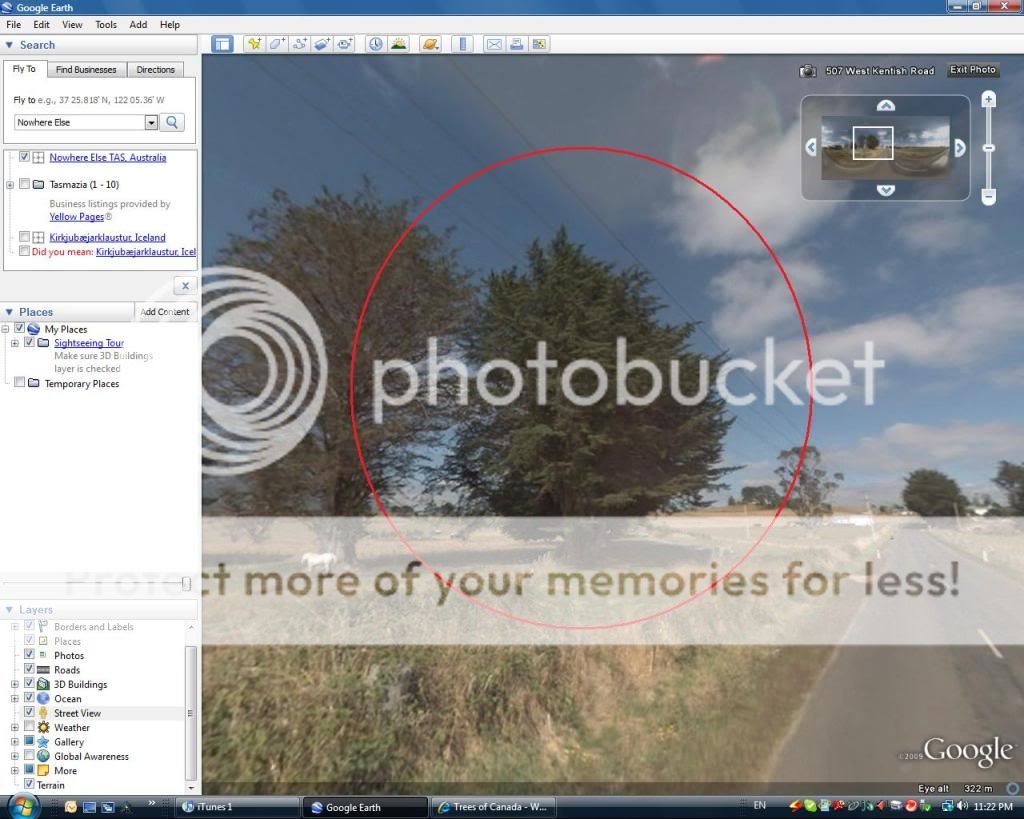Open the Tools menu
The image size is (1024, 819).
(106, 24)
